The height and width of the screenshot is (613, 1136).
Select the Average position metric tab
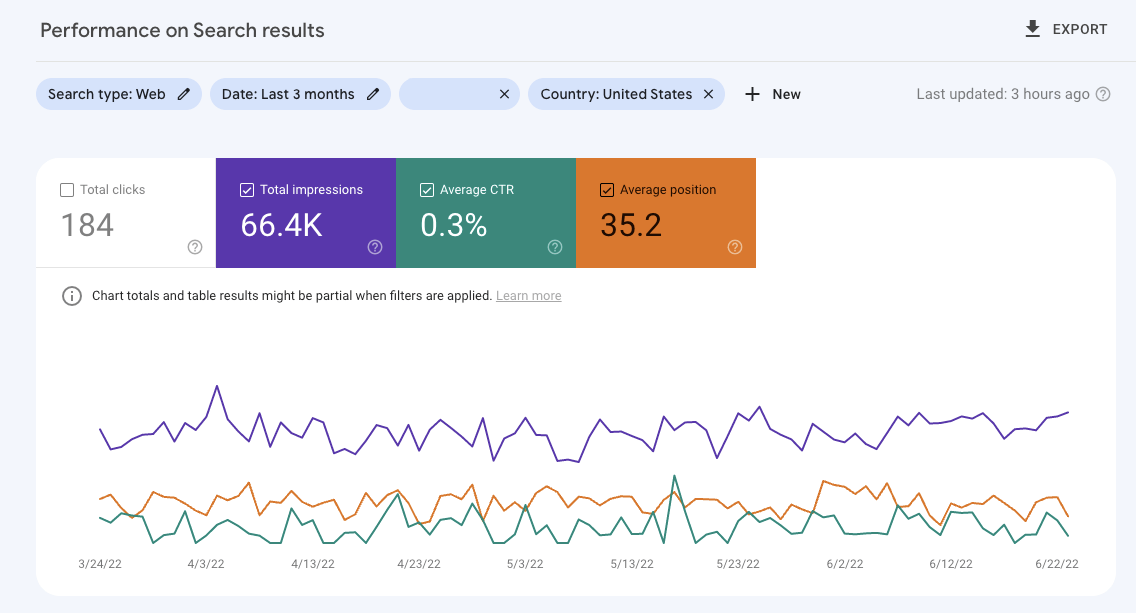(x=665, y=212)
